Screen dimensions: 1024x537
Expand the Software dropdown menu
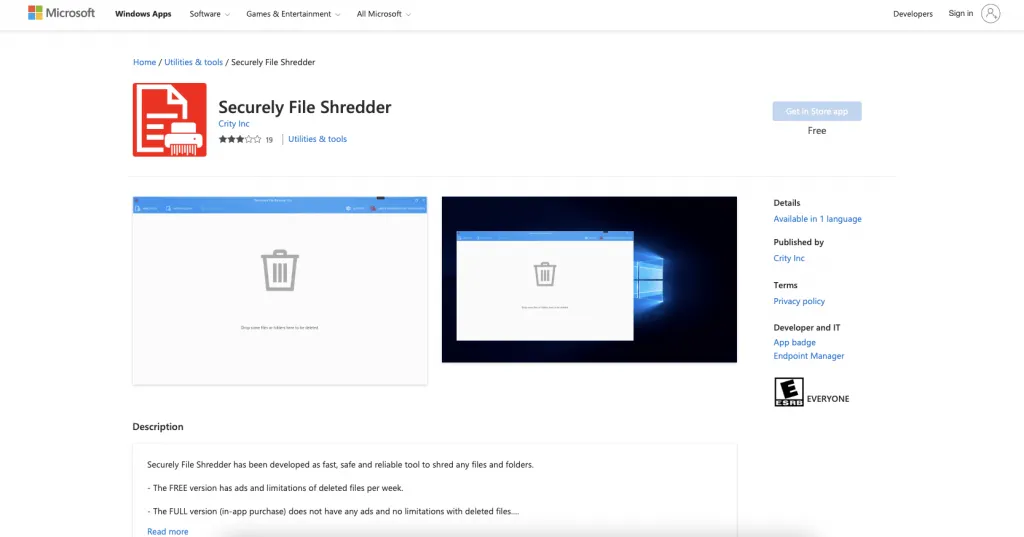pyautogui.click(x=209, y=14)
